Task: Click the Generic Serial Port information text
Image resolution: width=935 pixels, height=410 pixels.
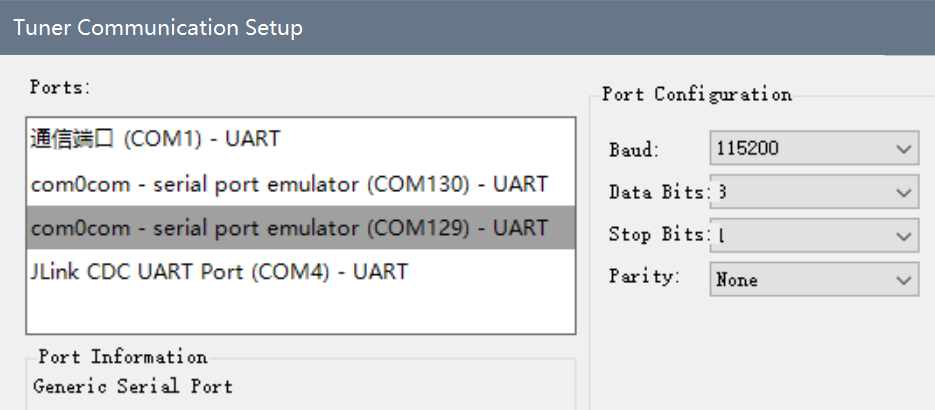Action: 132,386
